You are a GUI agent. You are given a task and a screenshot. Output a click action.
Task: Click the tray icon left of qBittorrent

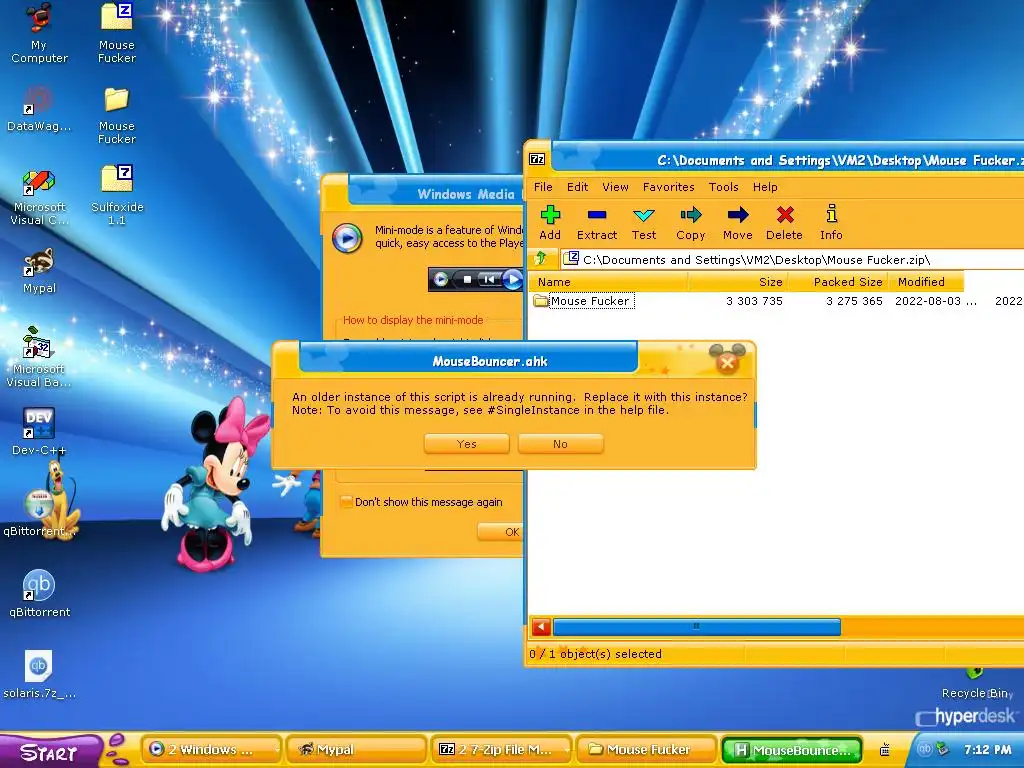click(x=885, y=749)
